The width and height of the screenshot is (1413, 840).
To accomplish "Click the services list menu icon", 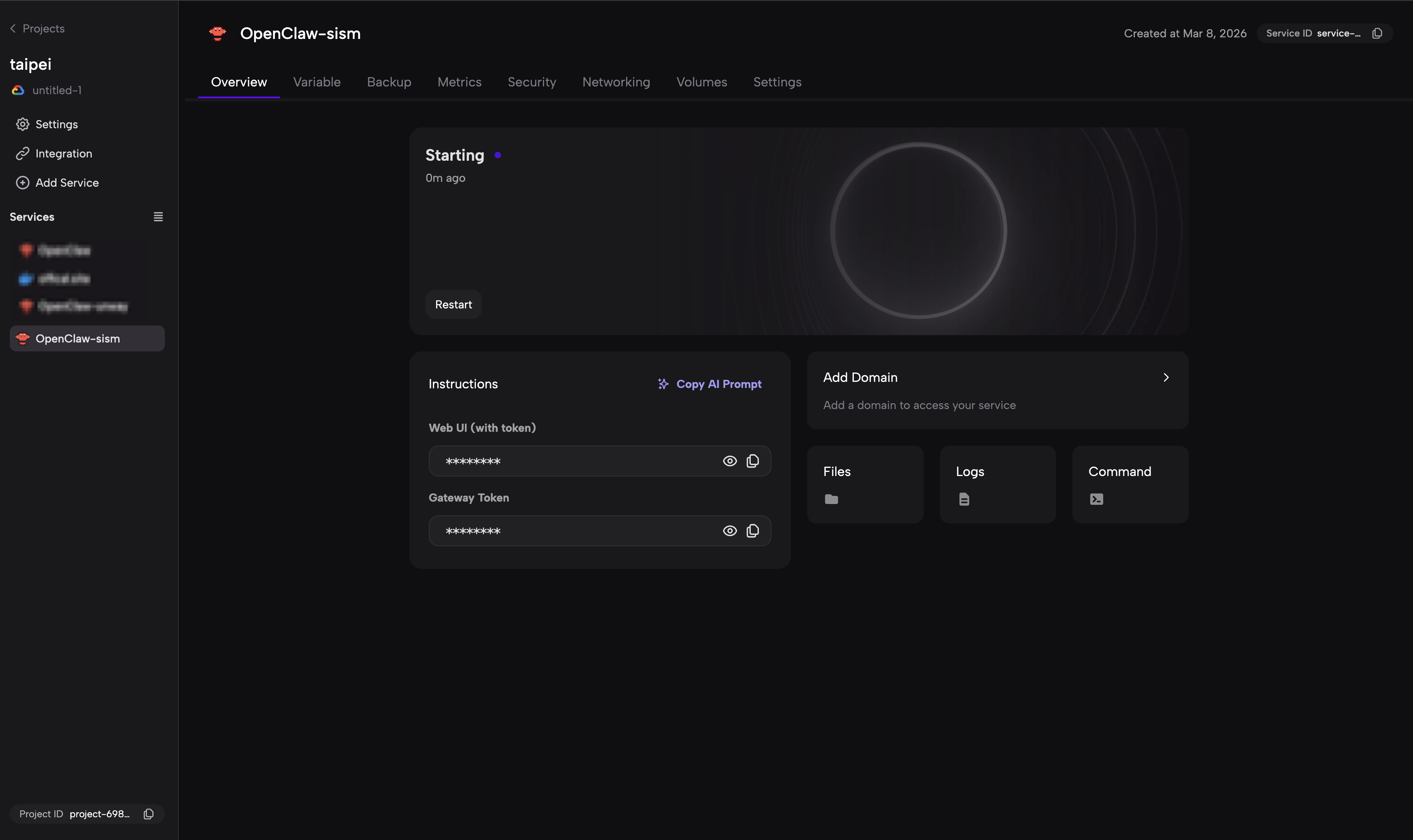I will tap(158, 217).
